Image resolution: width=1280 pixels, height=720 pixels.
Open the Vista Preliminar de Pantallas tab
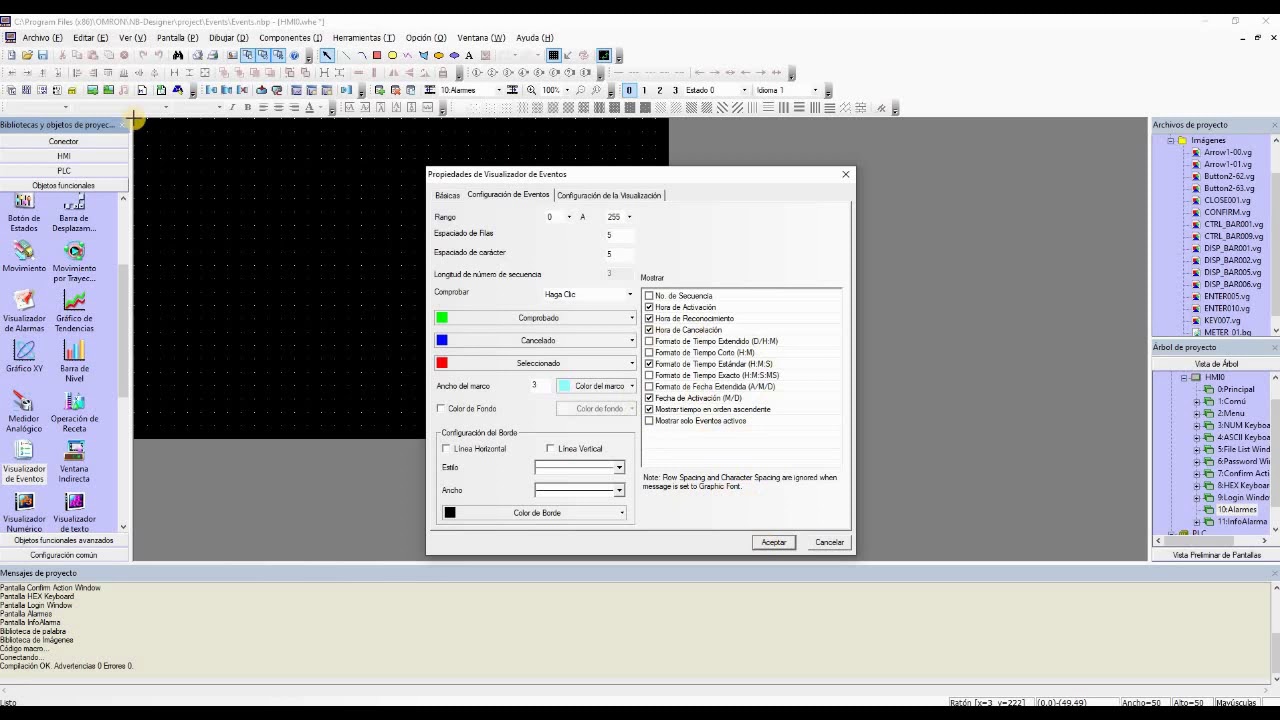pyautogui.click(x=1217, y=555)
